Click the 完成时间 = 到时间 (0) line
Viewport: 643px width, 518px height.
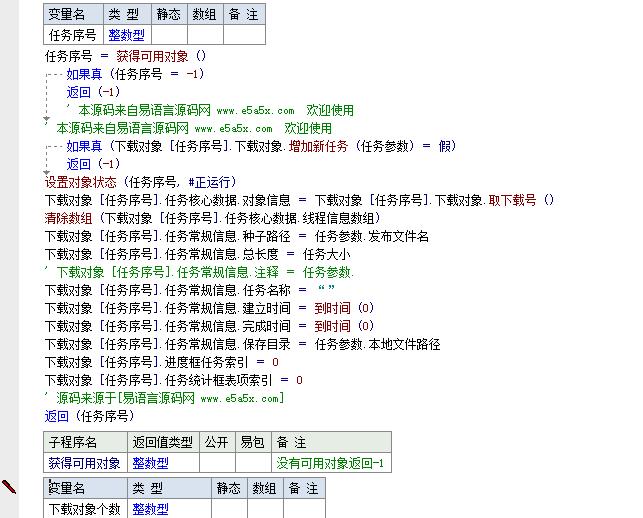pos(210,326)
